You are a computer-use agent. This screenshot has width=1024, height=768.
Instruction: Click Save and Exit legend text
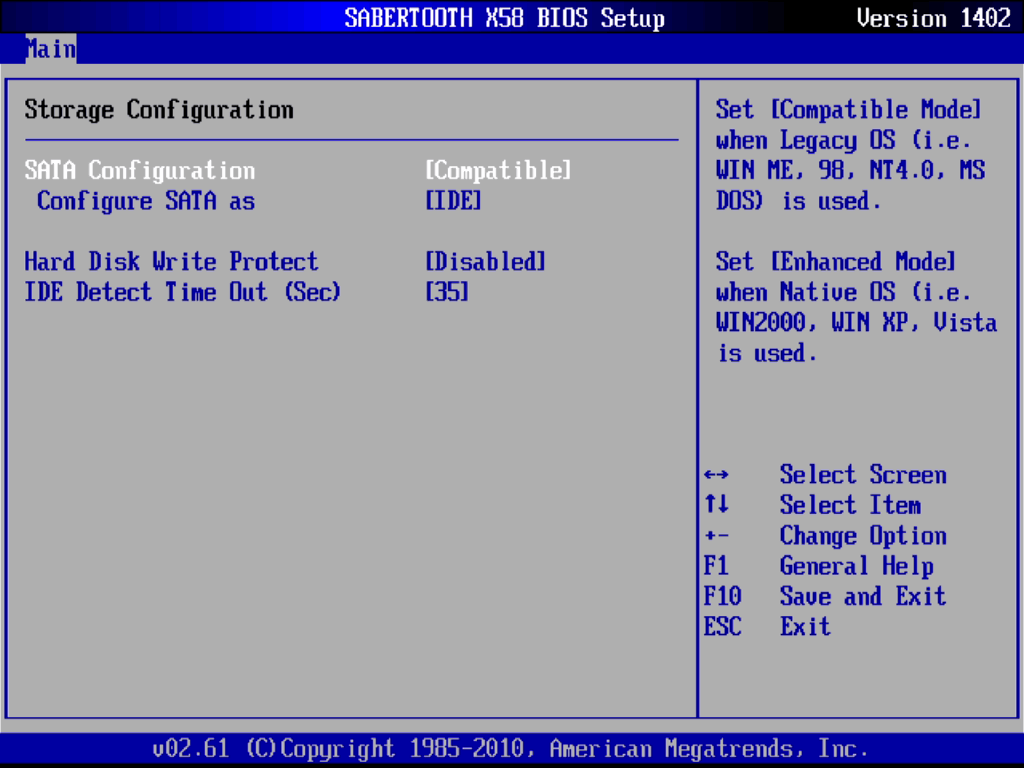pos(863,596)
